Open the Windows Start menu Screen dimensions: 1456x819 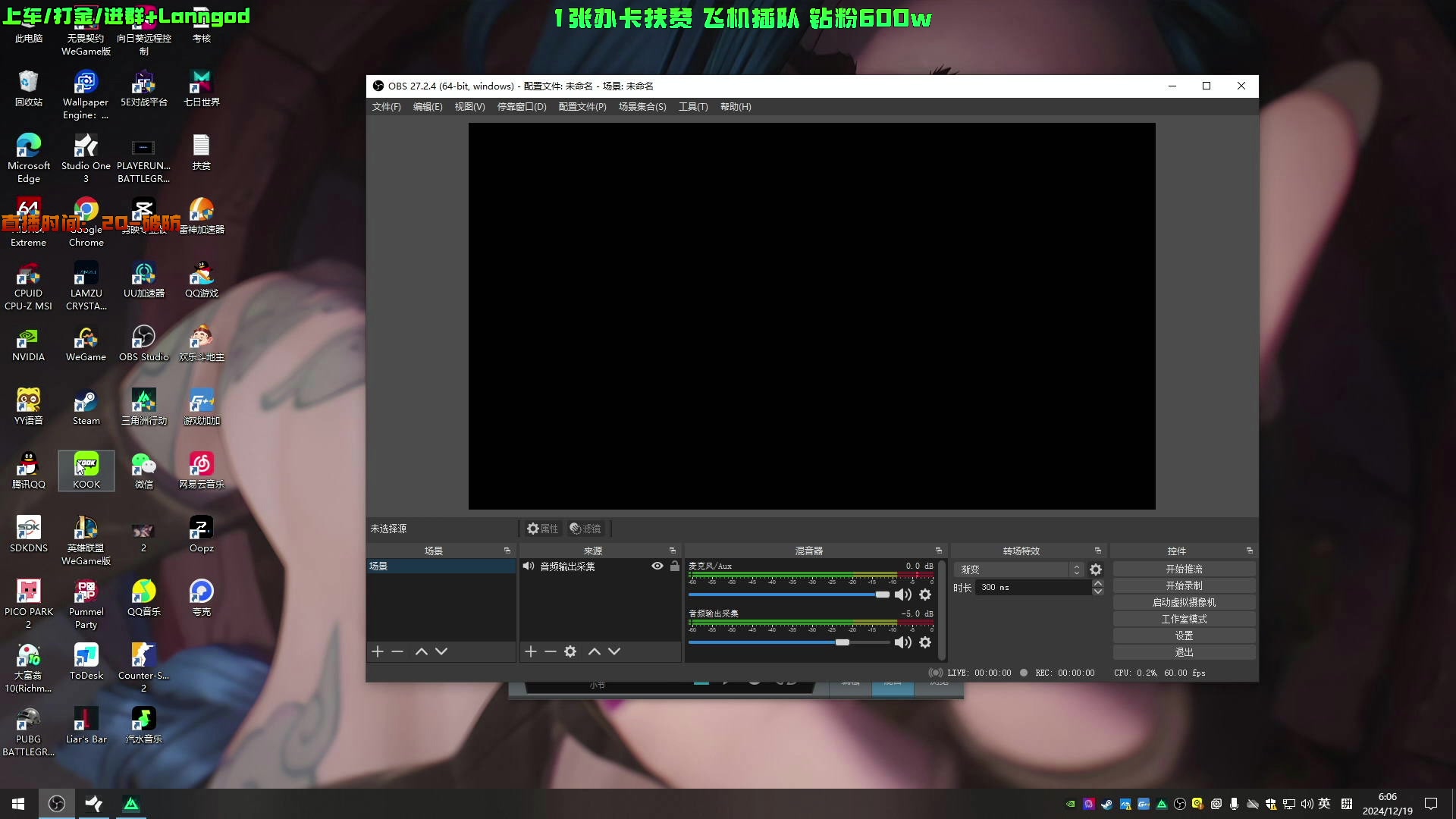18,804
